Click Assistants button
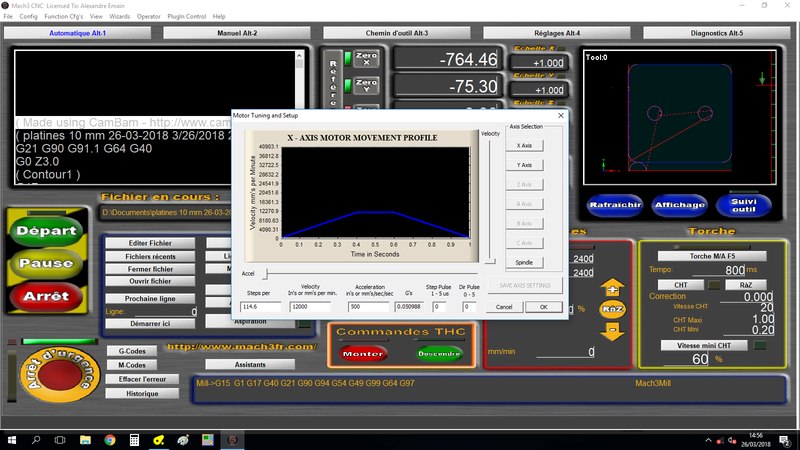This screenshot has width=800, height=450. 250,365
